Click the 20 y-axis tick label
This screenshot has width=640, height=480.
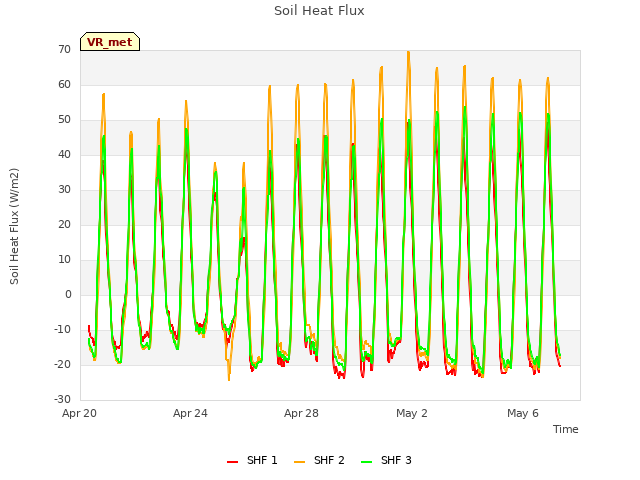(64, 224)
